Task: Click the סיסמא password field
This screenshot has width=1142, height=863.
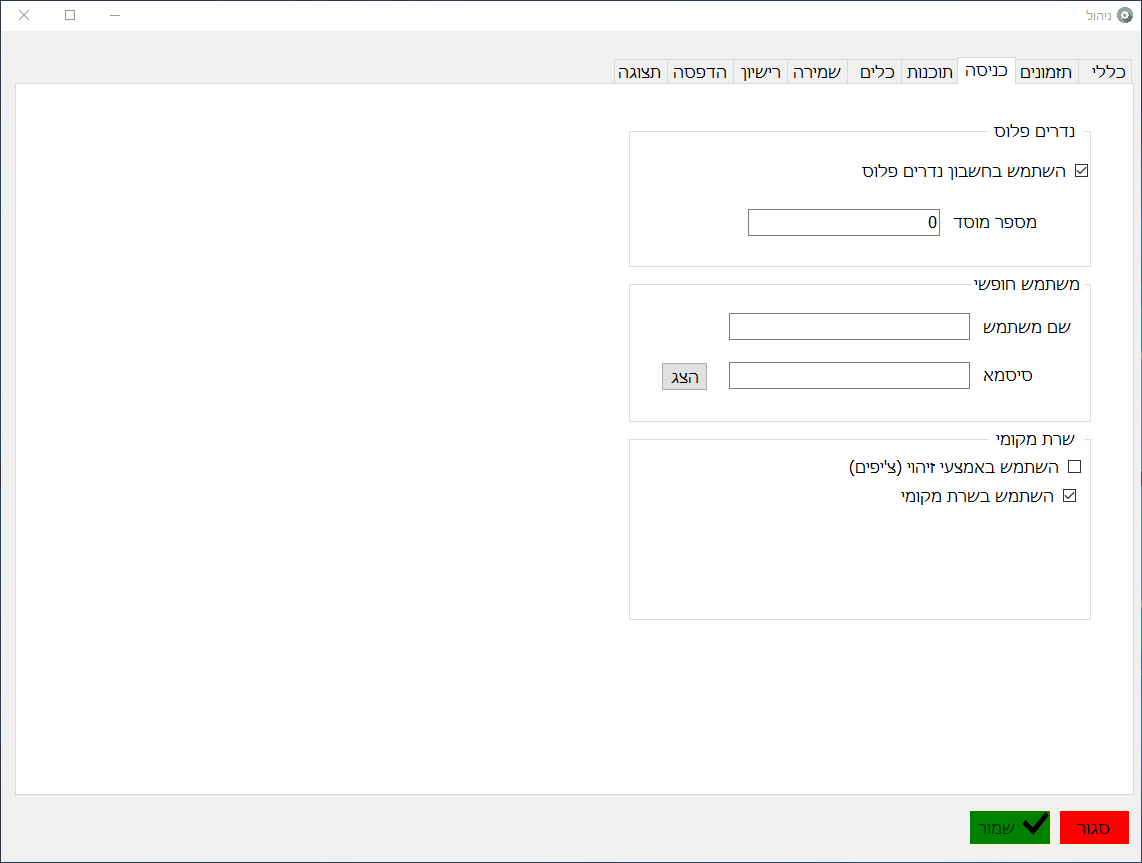Action: click(849, 376)
